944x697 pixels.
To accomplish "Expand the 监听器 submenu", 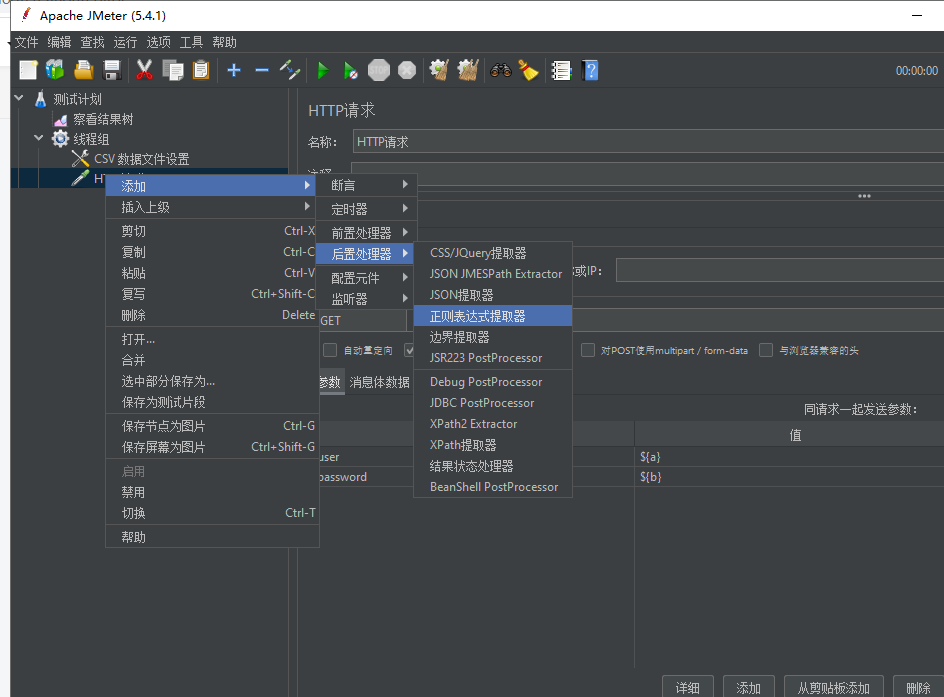I will 365,299.
